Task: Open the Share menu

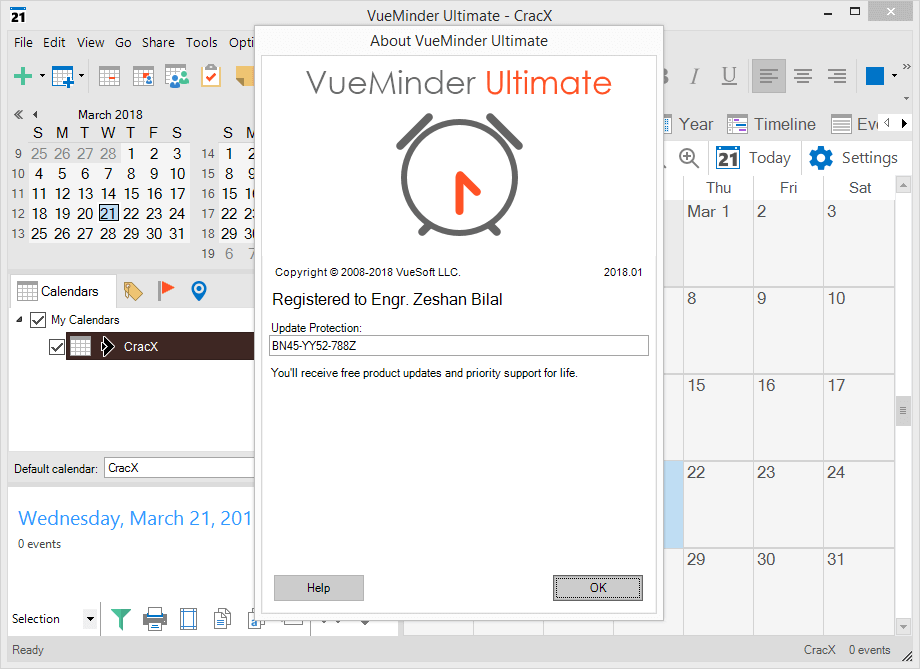Action: click(158, 42)
